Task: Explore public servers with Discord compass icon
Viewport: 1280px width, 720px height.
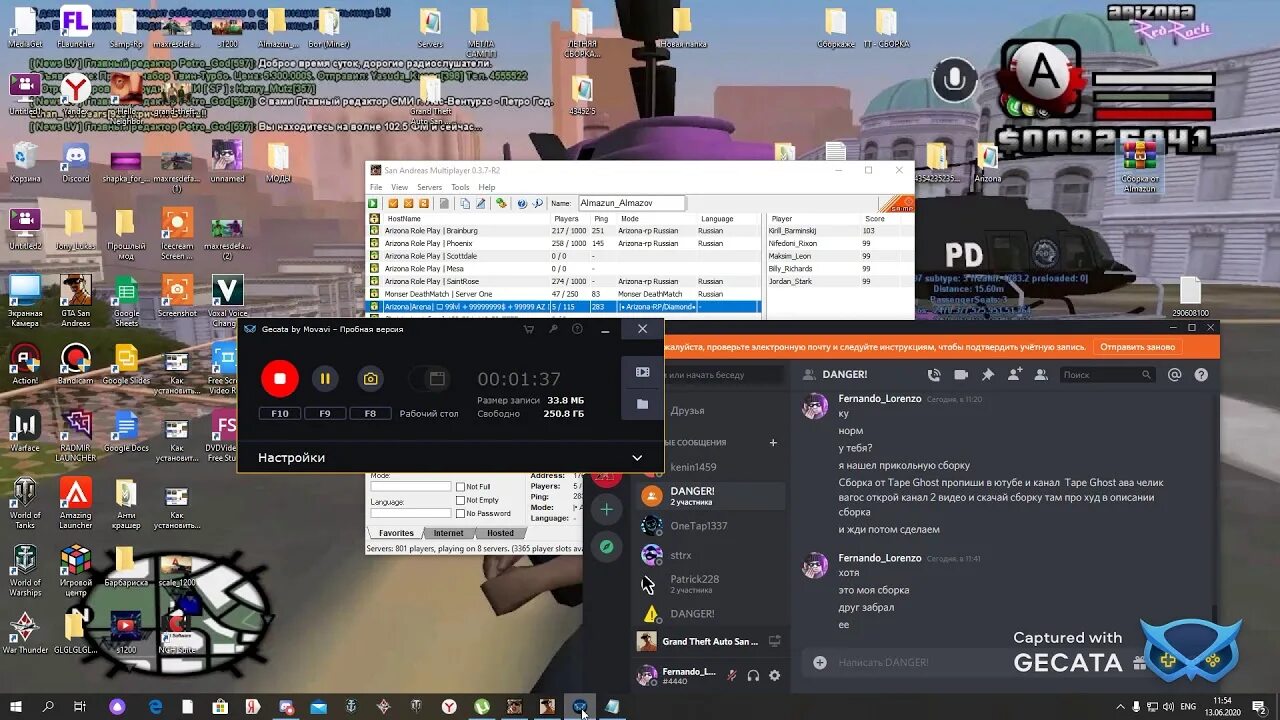Action: coord(606,547)
